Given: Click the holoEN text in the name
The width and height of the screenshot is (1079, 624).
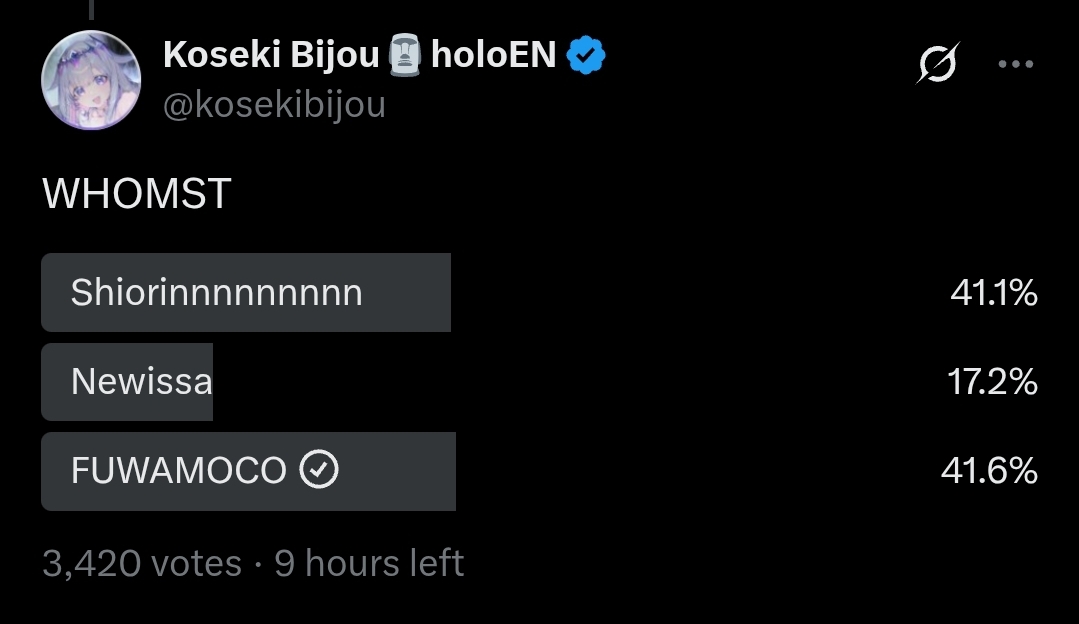Looking at the screenshot, I should point(493,55).
